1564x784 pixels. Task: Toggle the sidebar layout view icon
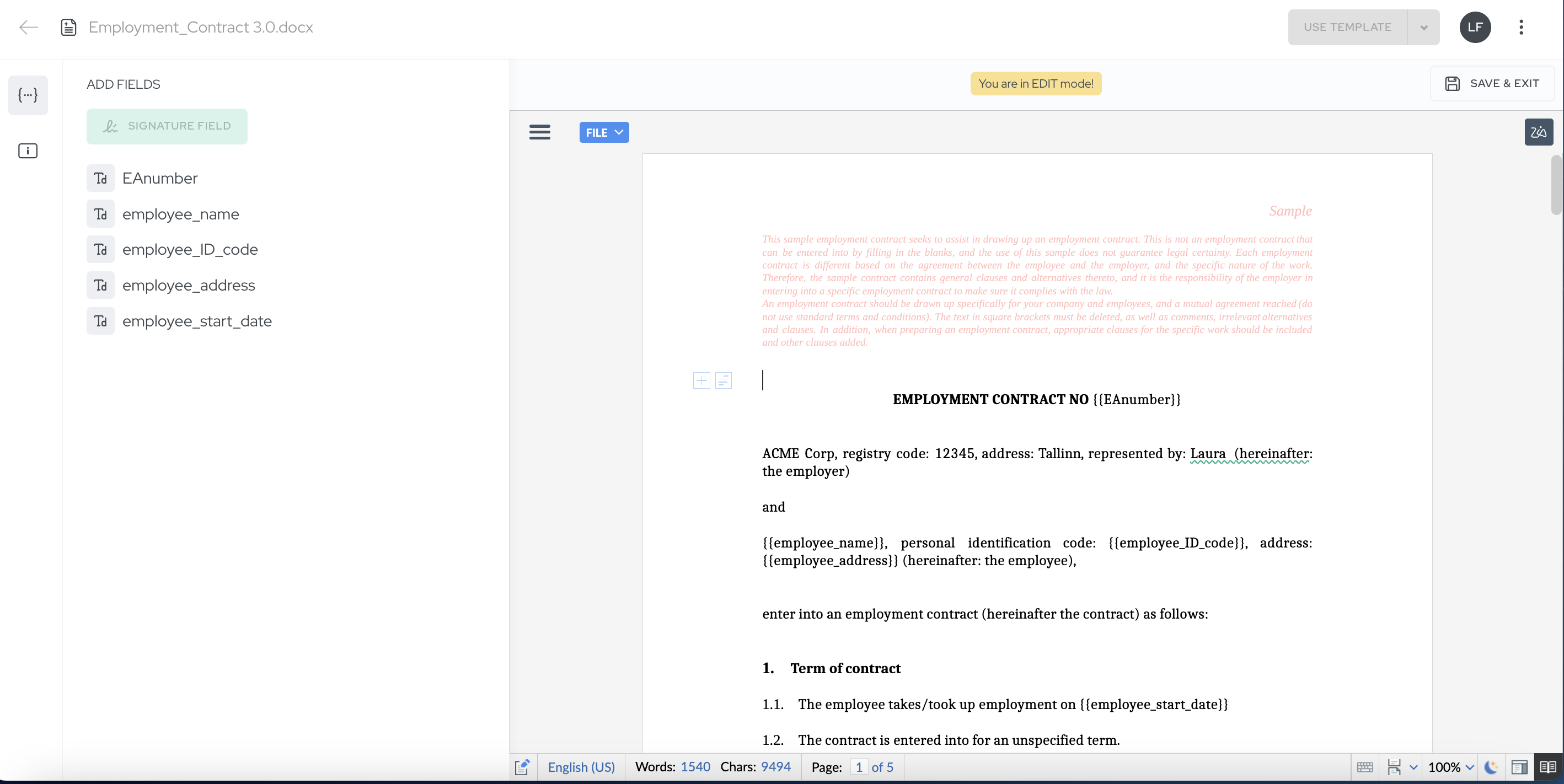pyautogui.click(x=1519, y=767)
